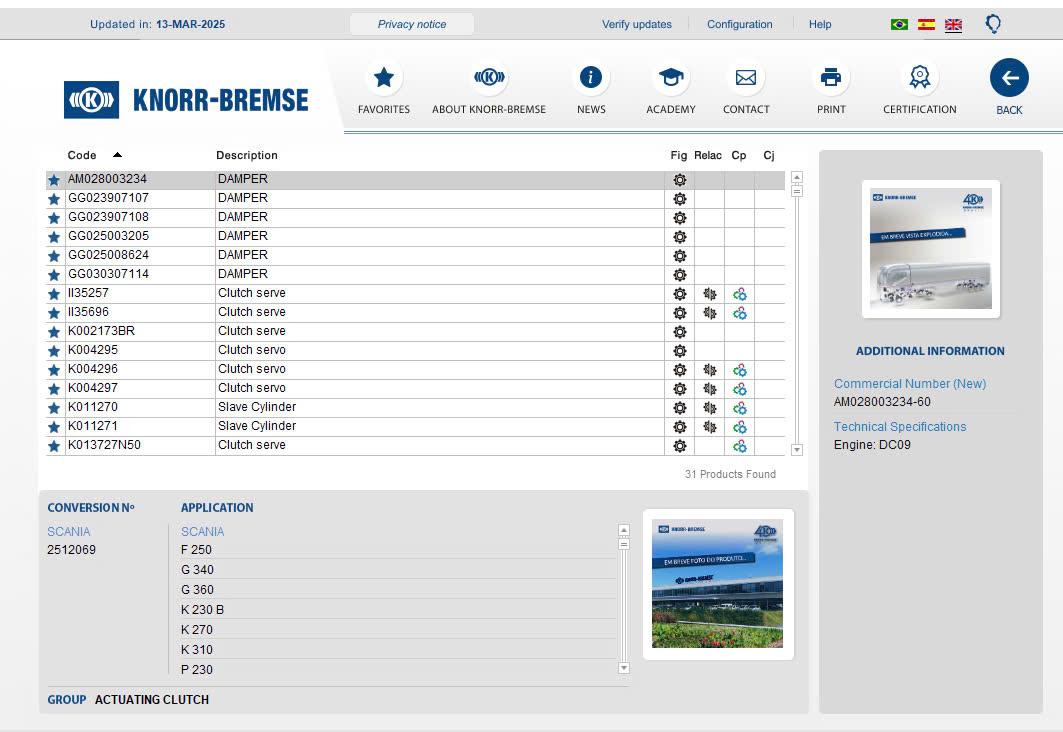Open the Favorites star icon

[x=384, y=77]
